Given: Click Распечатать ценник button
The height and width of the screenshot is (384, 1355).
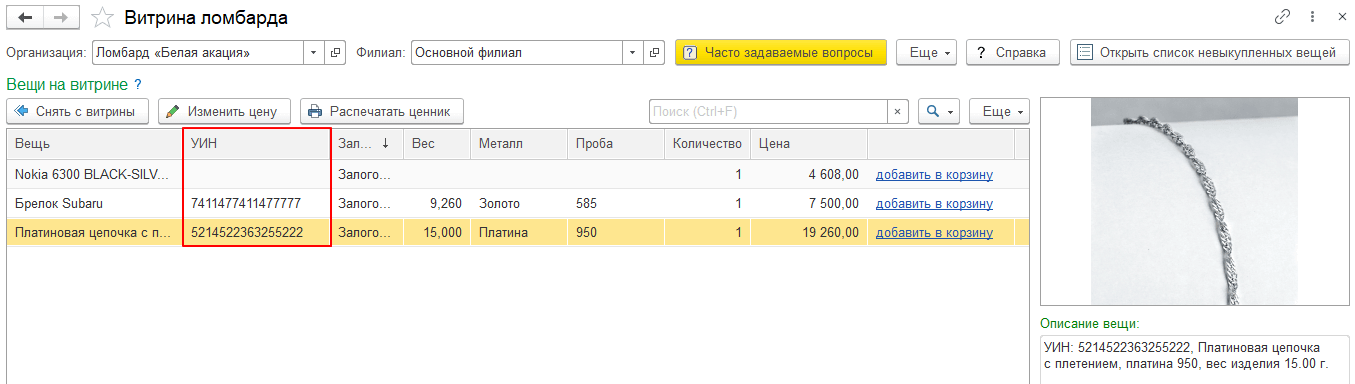Looking at the screenshot, I should tap(382, 111).
